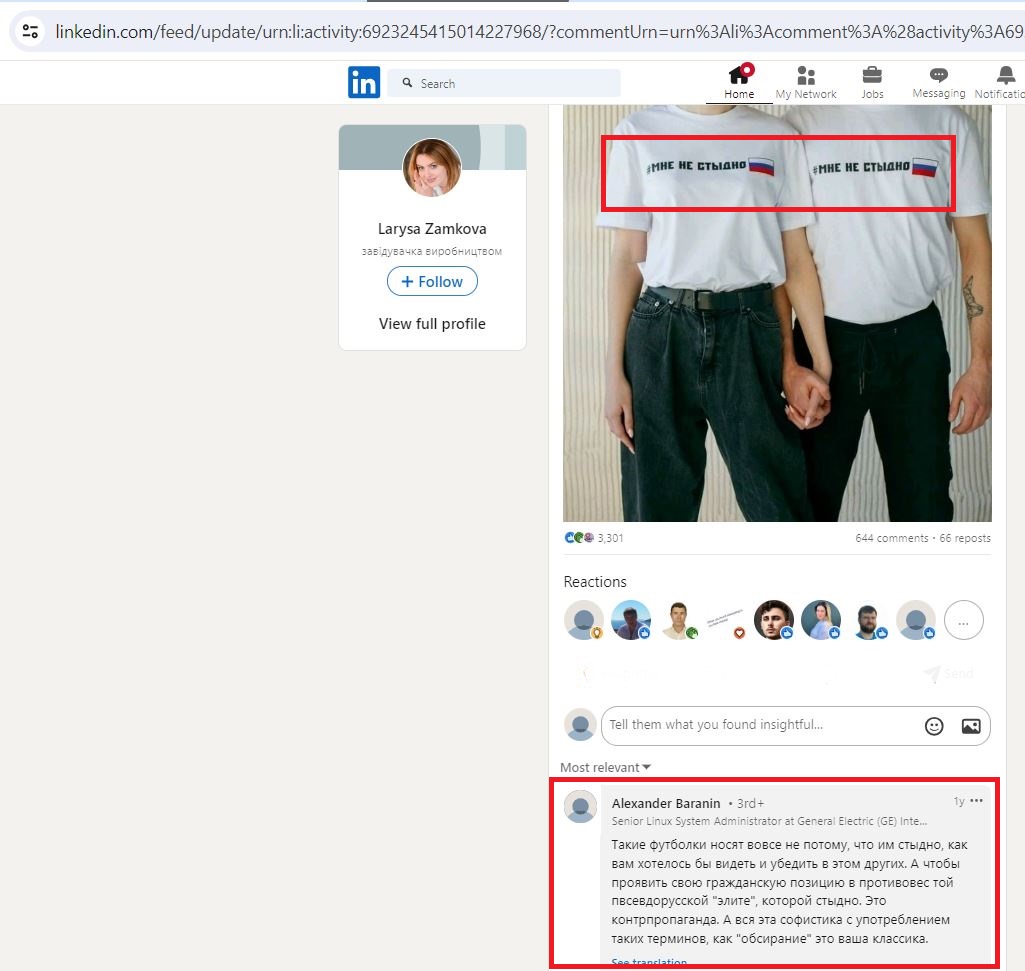Viewport: 1025px width, 971px height.
Task: Click the commenter name Alexander Baranin
Action: coord(666,803)
